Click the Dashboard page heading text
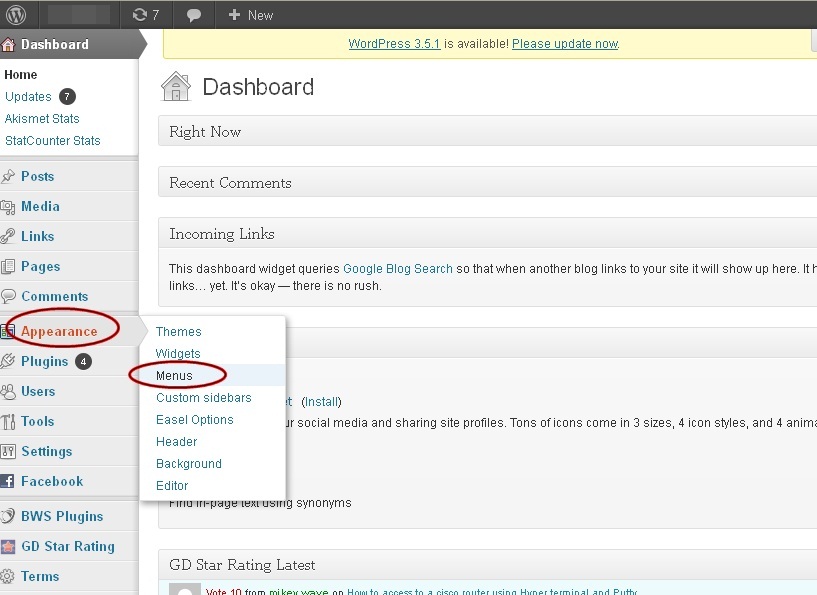This screenshot has height=595, width=817. coord(258,86)
